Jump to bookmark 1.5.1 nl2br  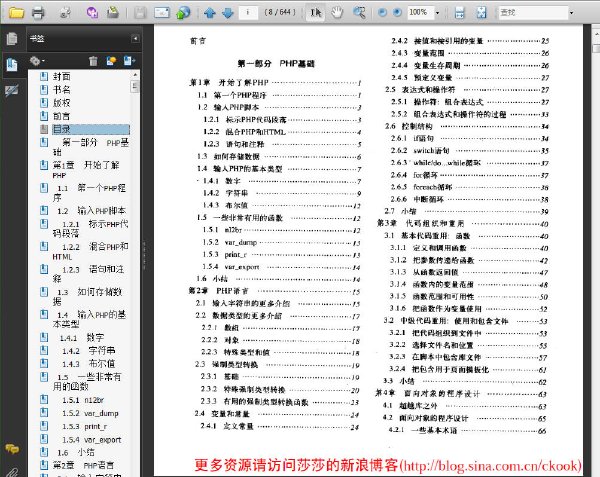(x=83, y=400)
